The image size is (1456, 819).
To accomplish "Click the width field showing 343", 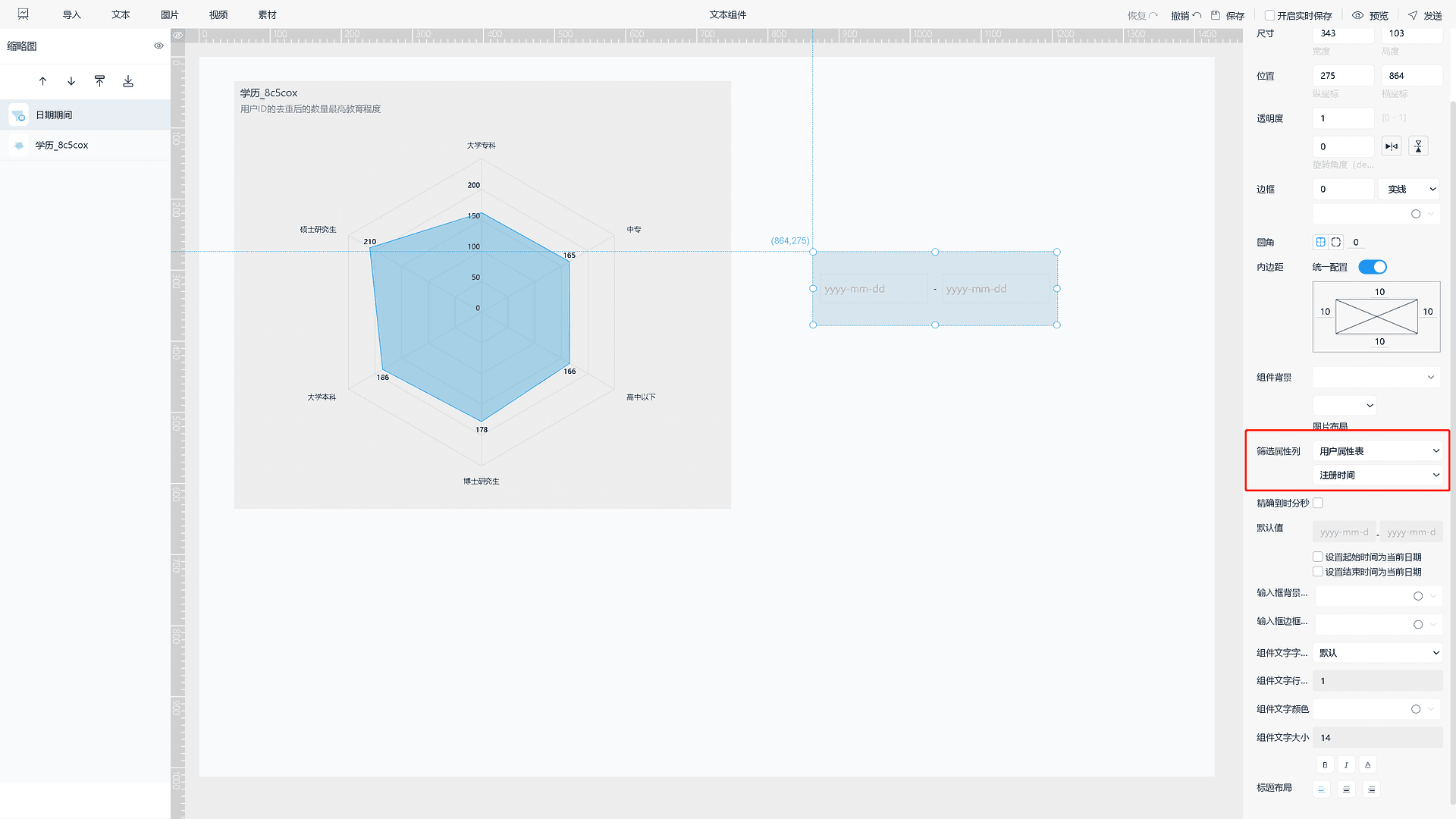I will click(1343, 33).
